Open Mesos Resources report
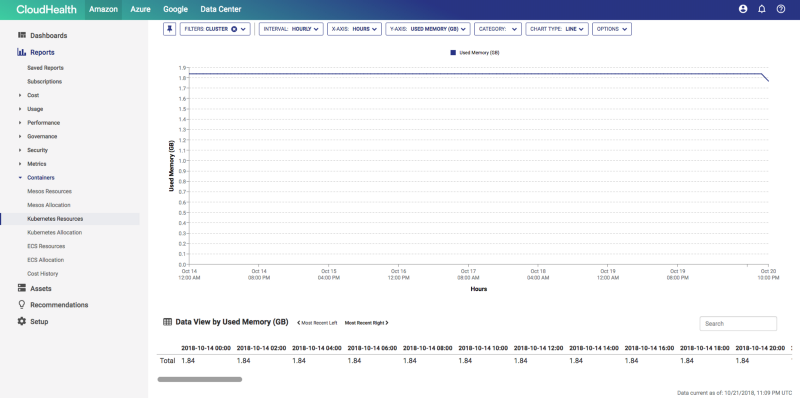The width and height of the screenshot is (800, 398). point(49,191)
